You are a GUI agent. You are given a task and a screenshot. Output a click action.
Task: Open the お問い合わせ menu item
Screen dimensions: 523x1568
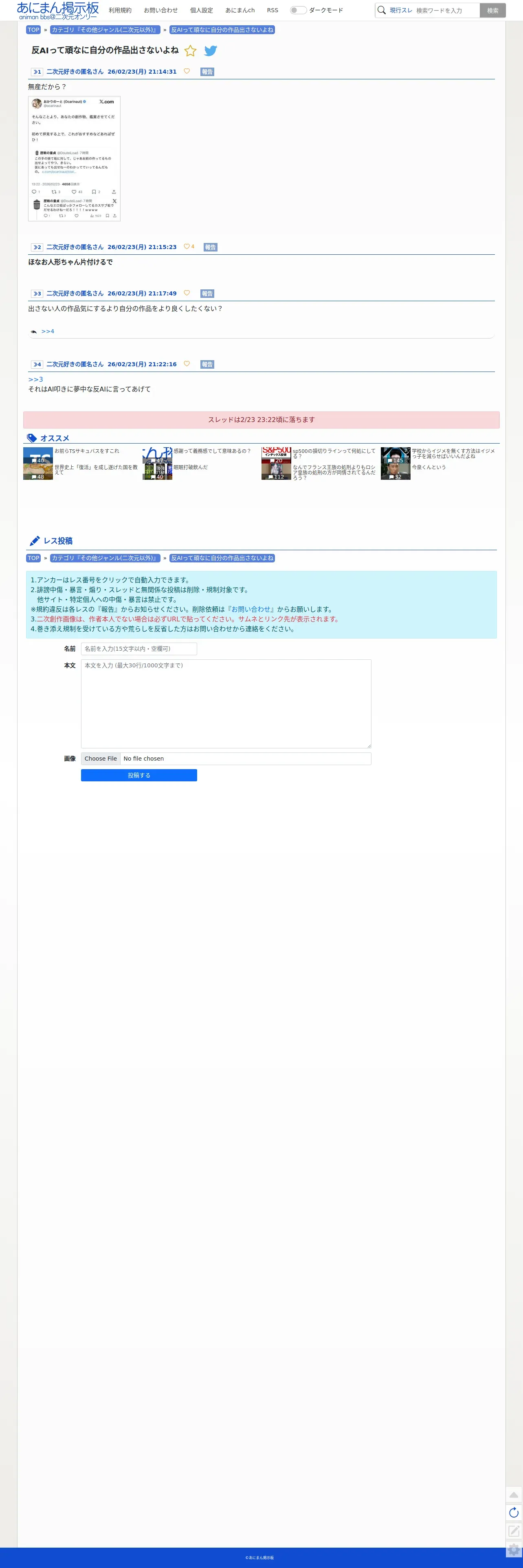click(161, 10)
